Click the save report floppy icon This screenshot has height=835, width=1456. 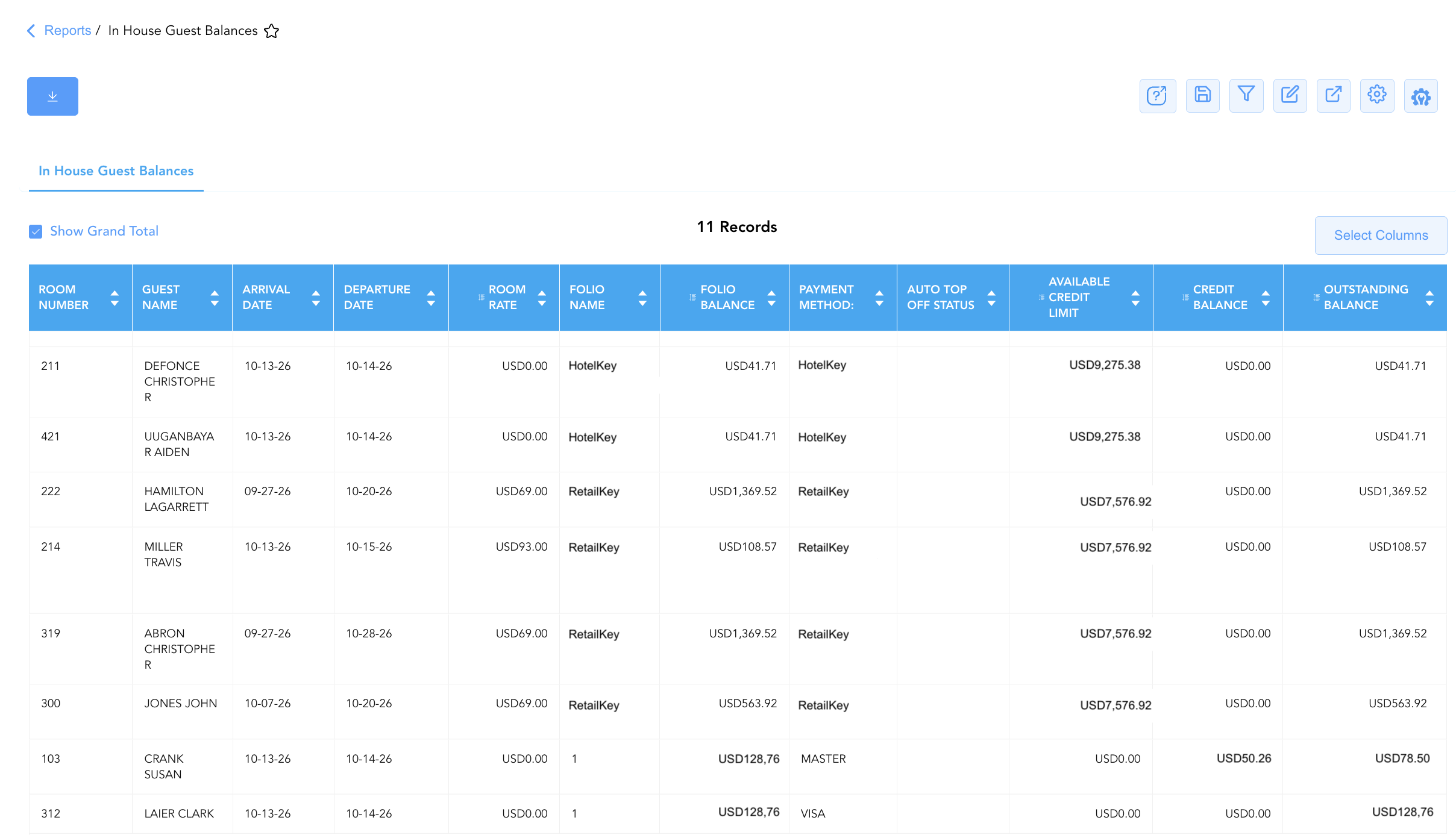pyautogui.click(x=1202, y=96)
